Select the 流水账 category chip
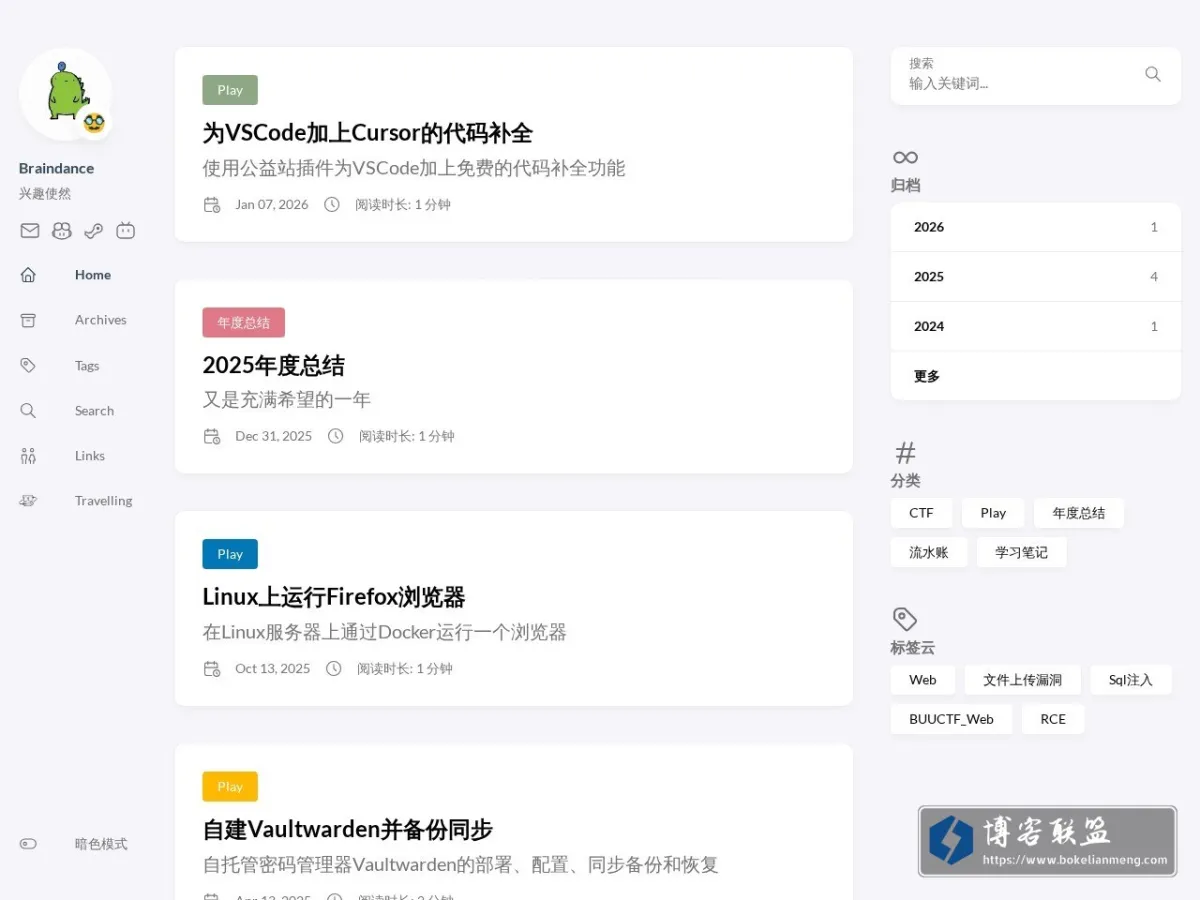The image size is (1200, 900). tap(929, 552)
